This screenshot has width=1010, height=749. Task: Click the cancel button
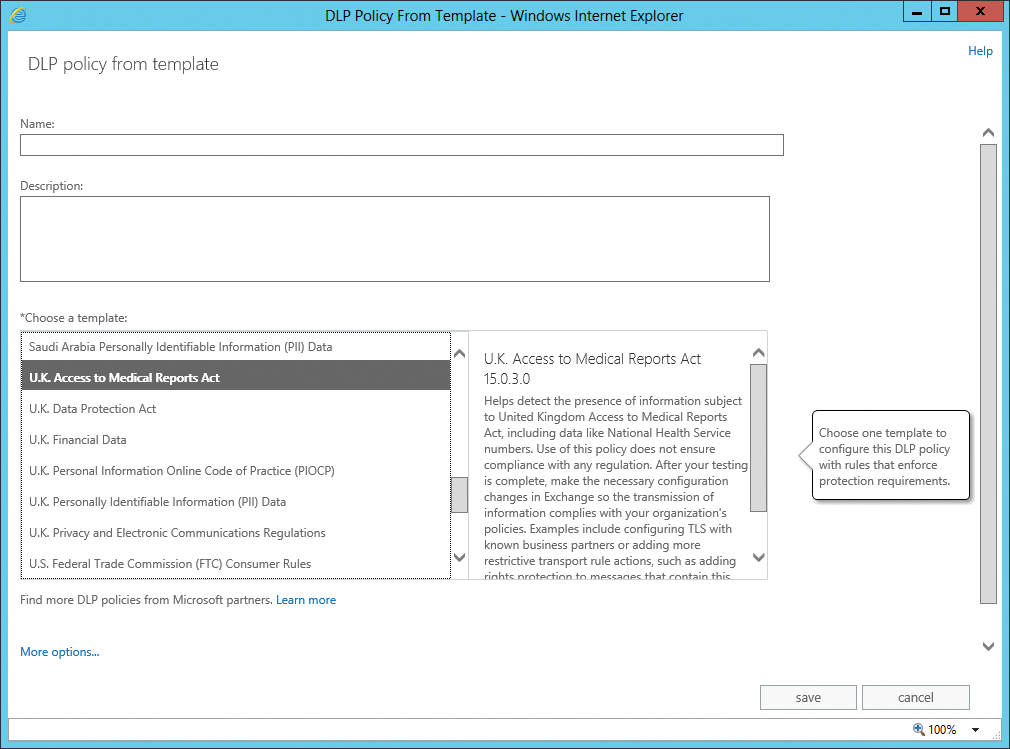(915, 697)
